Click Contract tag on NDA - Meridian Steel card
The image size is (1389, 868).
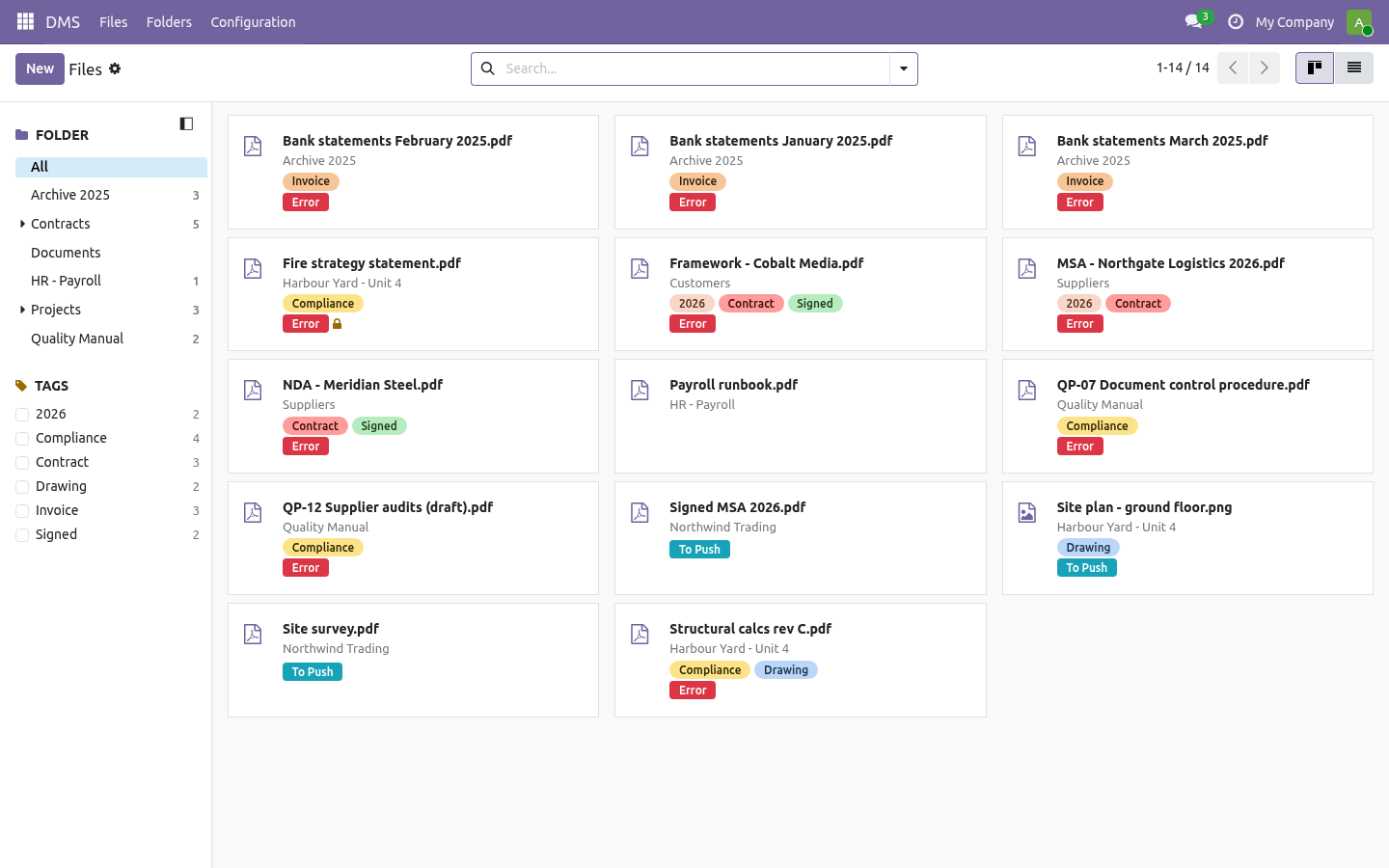pos(315,426)
